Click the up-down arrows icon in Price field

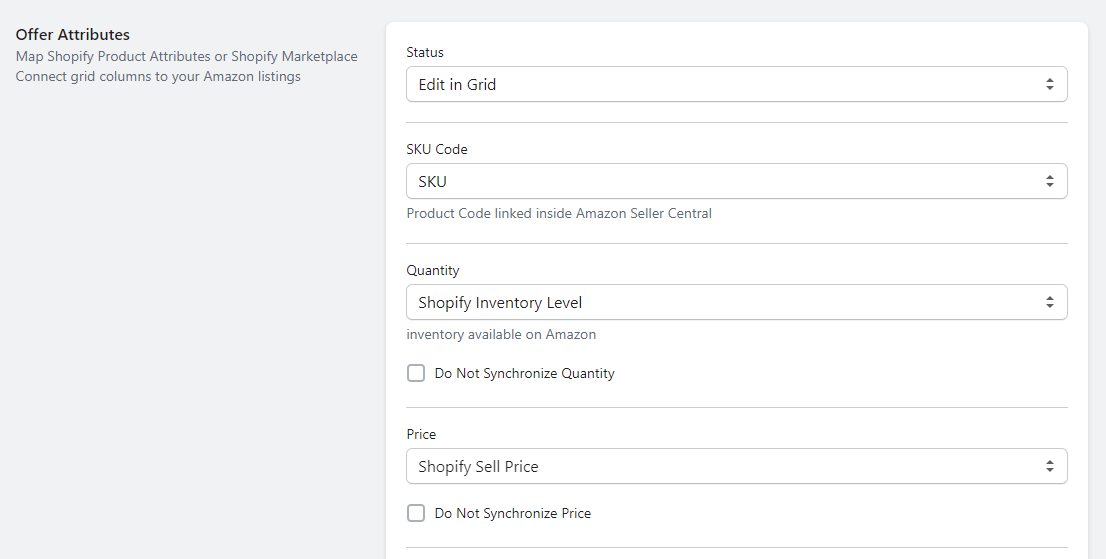pyautogui.click(x=1050, y=466)
